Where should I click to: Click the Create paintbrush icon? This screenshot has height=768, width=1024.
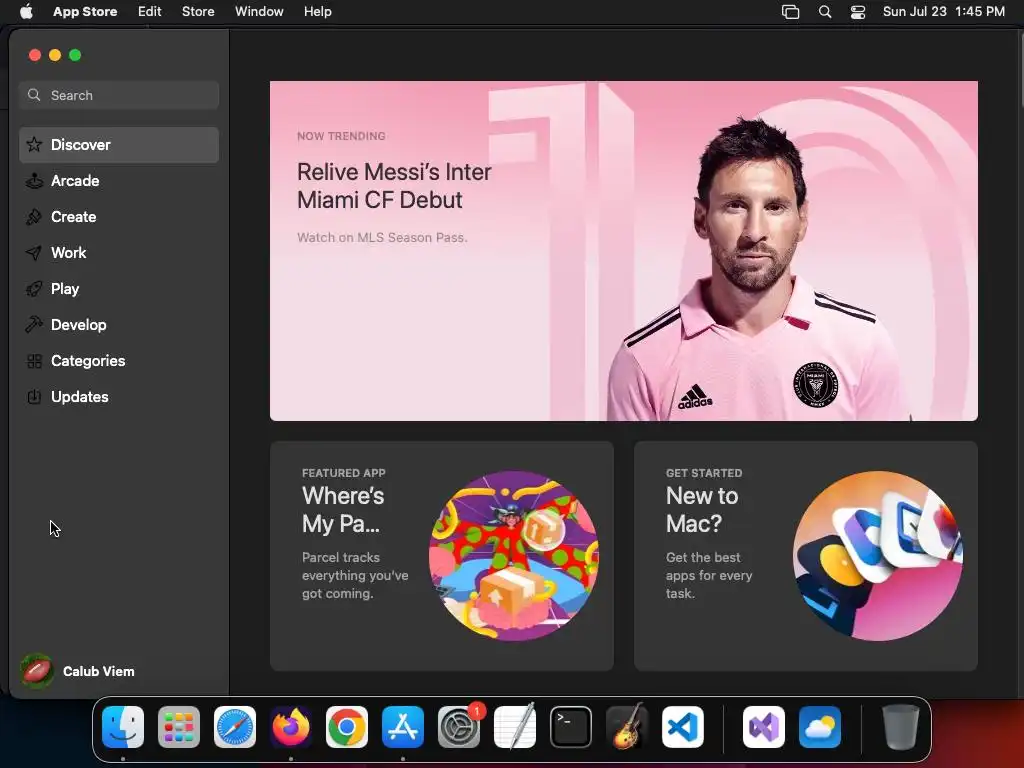[34, 217]
